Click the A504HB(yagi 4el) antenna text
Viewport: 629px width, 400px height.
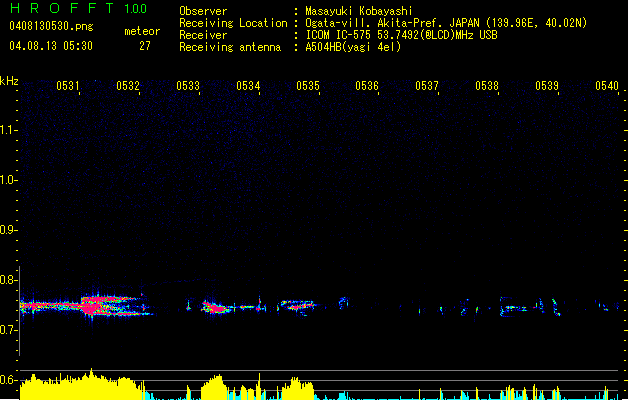tap(353, 47)
